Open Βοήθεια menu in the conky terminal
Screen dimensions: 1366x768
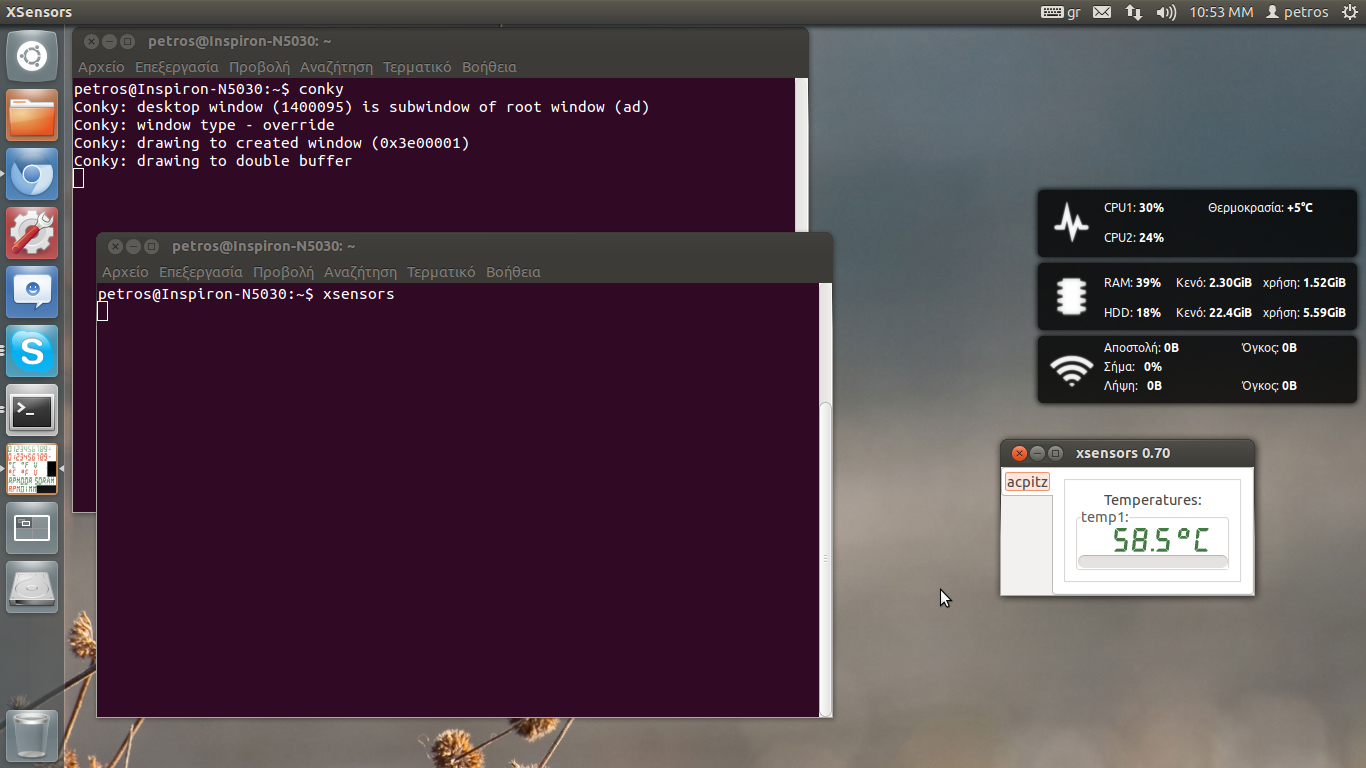489,67
